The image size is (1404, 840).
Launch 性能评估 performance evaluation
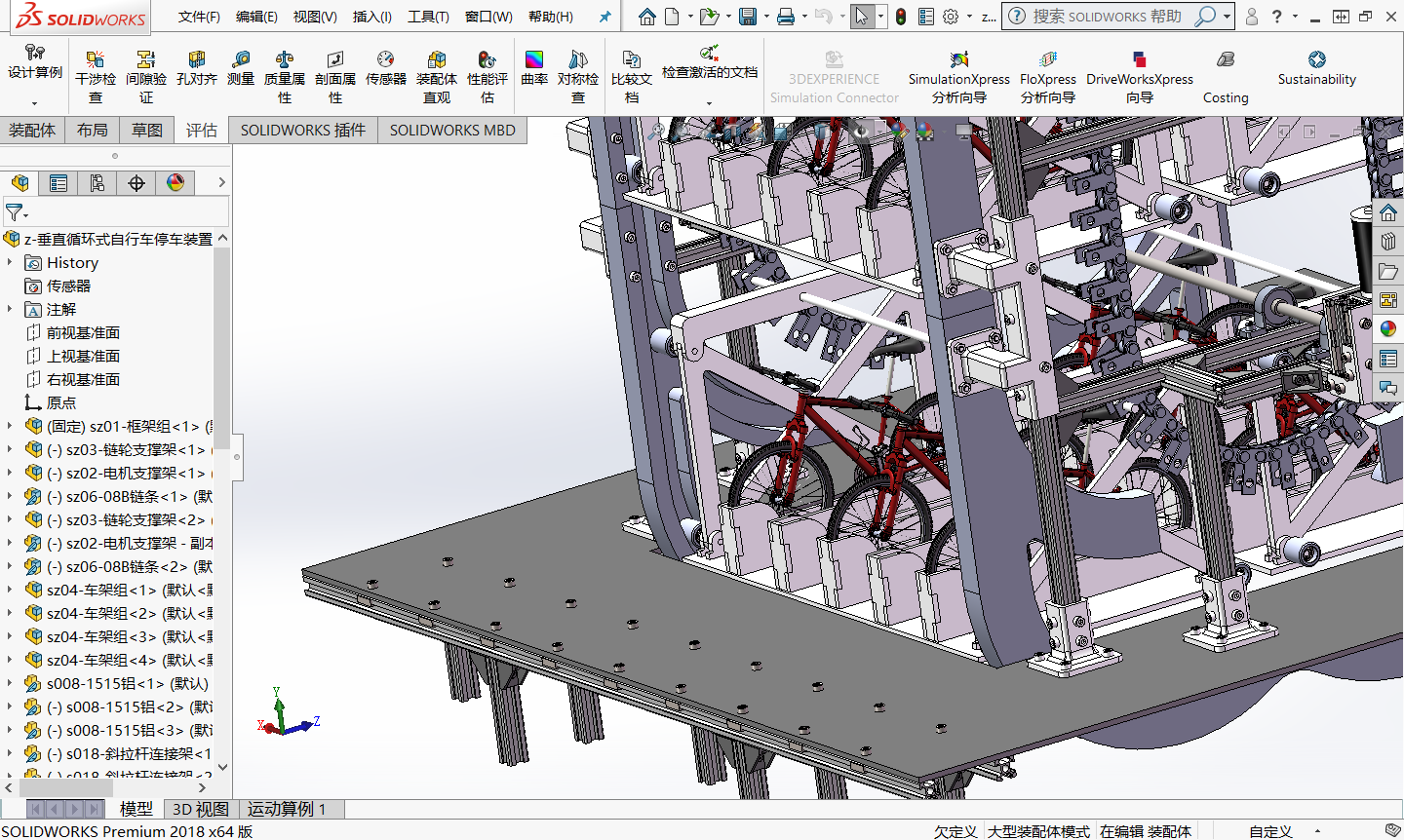pyautogui.click(x=487, y=76)
